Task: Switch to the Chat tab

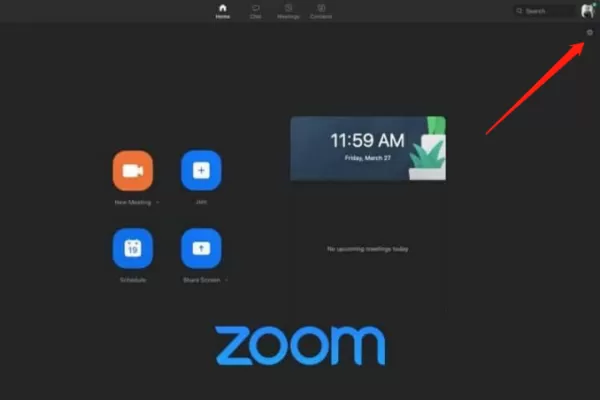Action: 256,11
